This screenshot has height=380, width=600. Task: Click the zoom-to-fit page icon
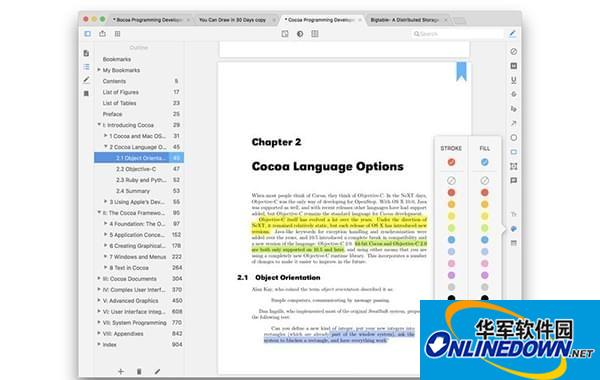285,34
